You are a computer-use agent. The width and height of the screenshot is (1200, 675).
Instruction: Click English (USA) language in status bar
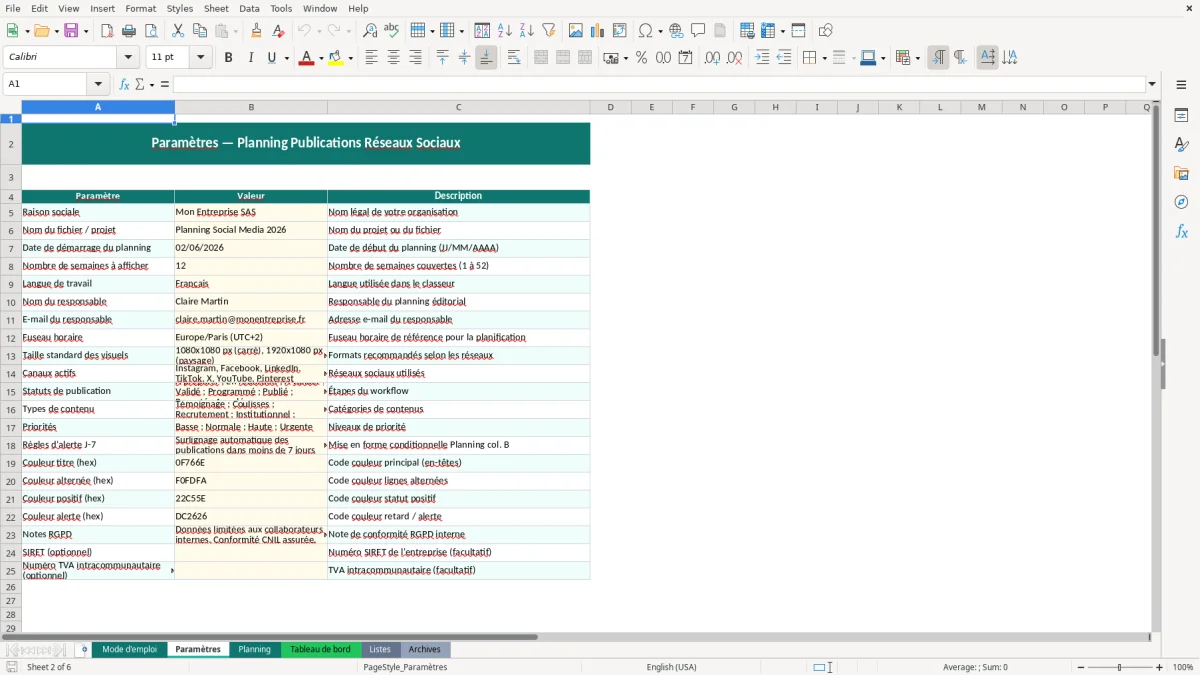[x=671, y=667]
